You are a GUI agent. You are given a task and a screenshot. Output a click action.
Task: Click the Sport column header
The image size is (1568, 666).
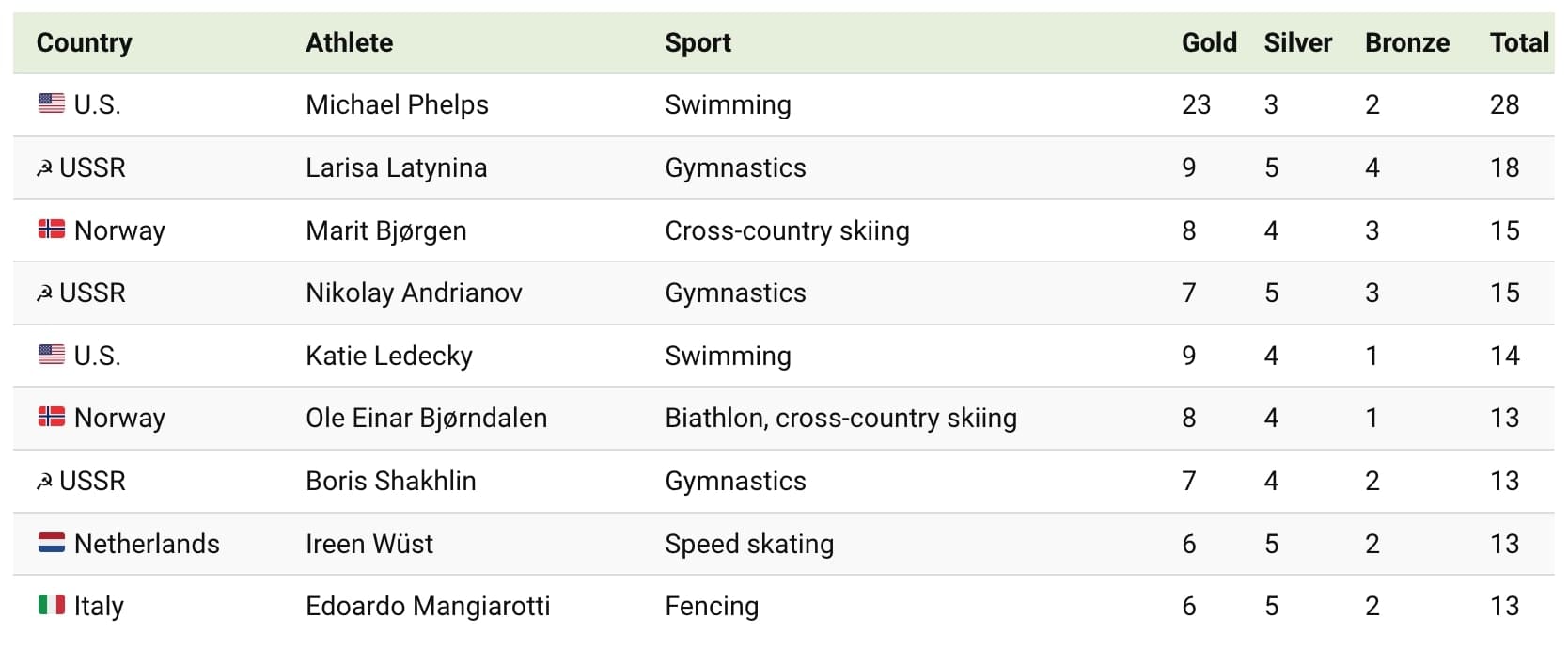(698, 42)
